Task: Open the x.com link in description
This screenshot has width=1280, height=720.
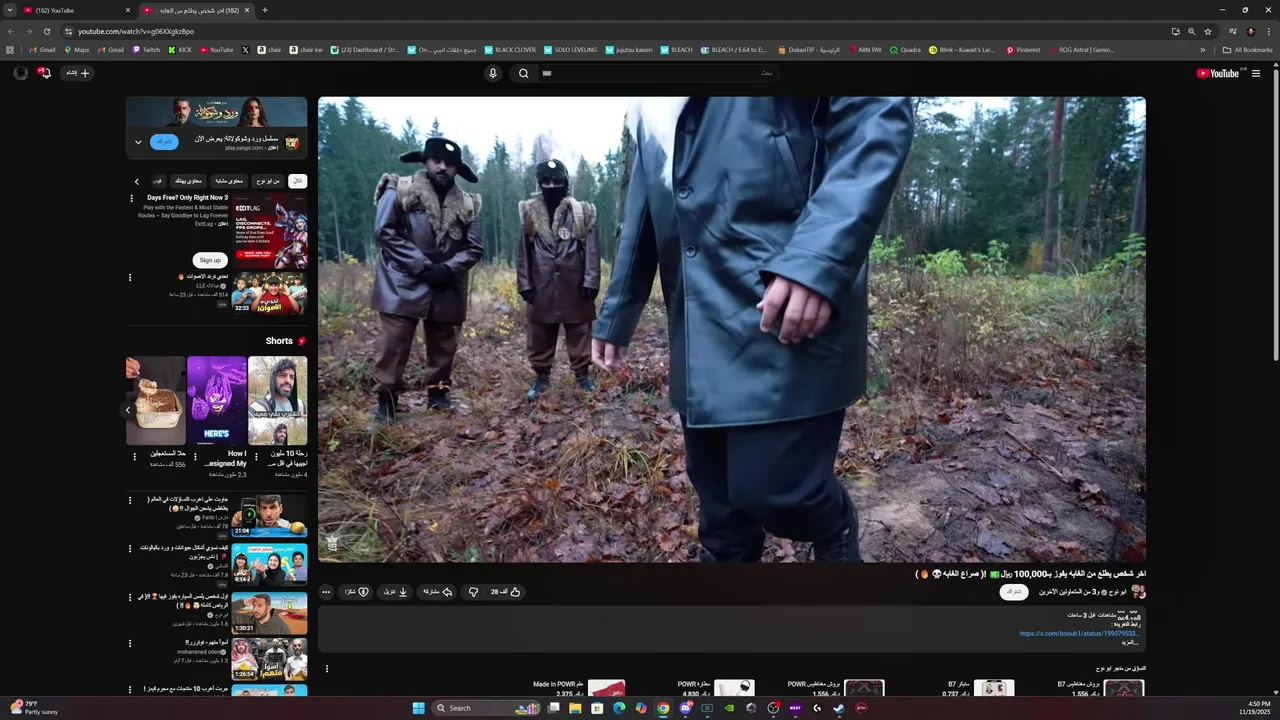Action: (x=1079, y=633)
